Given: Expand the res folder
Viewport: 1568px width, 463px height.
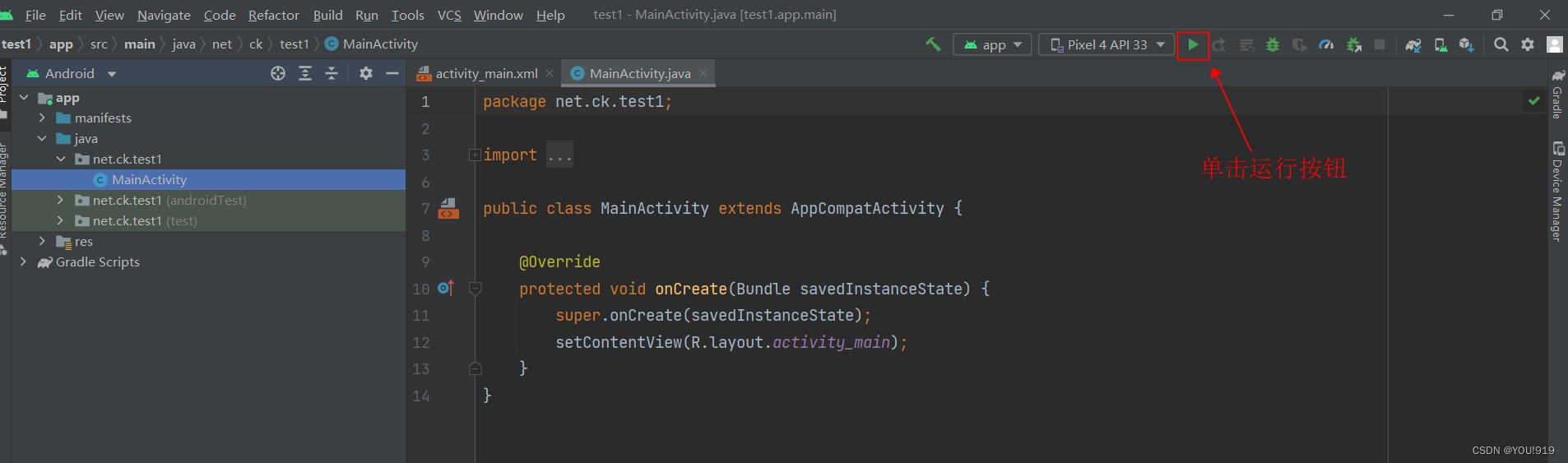Looking at the screenshot, I should point(42,241).
